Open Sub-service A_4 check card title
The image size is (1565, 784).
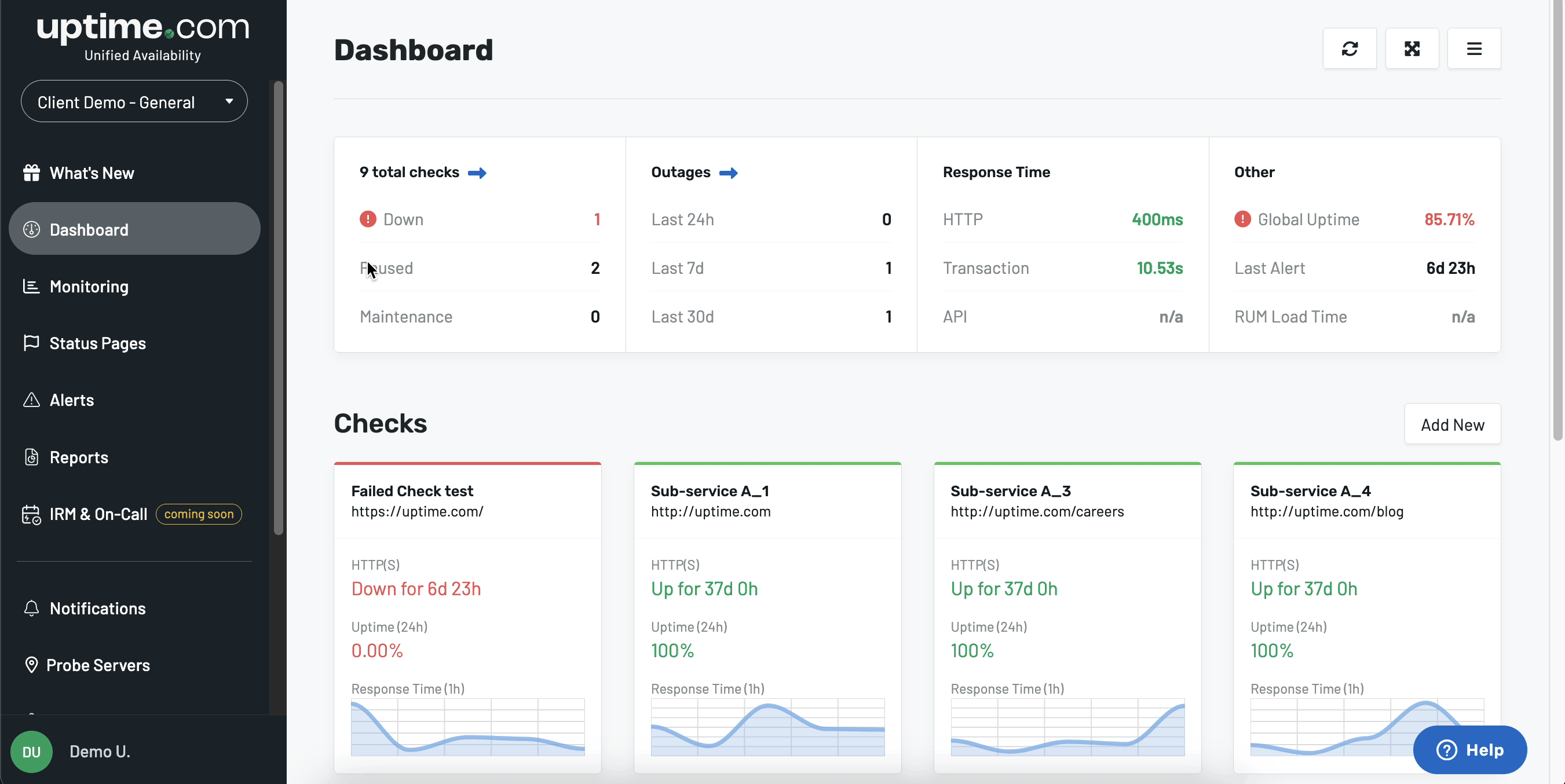1311,490
